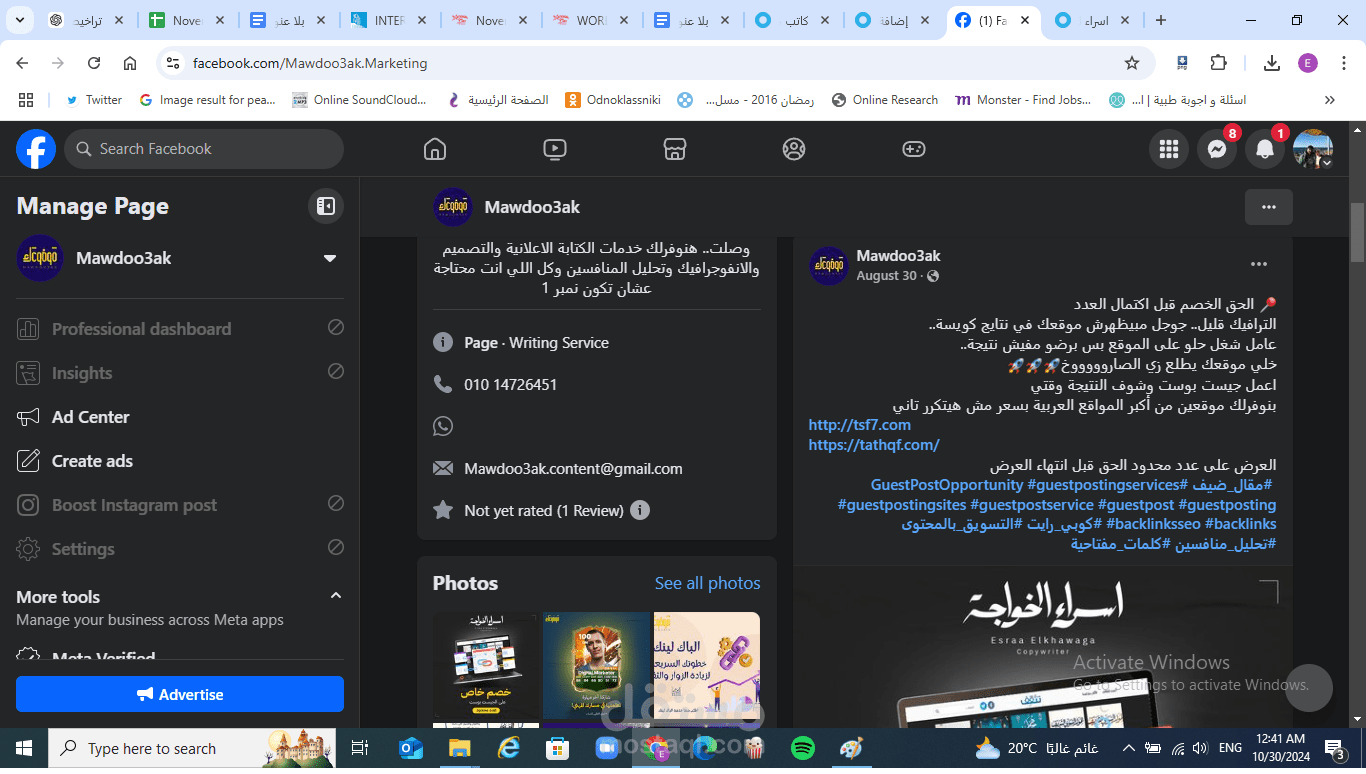Open the tsf7.com link in post

pyautogui.click(x=860, y=425)
